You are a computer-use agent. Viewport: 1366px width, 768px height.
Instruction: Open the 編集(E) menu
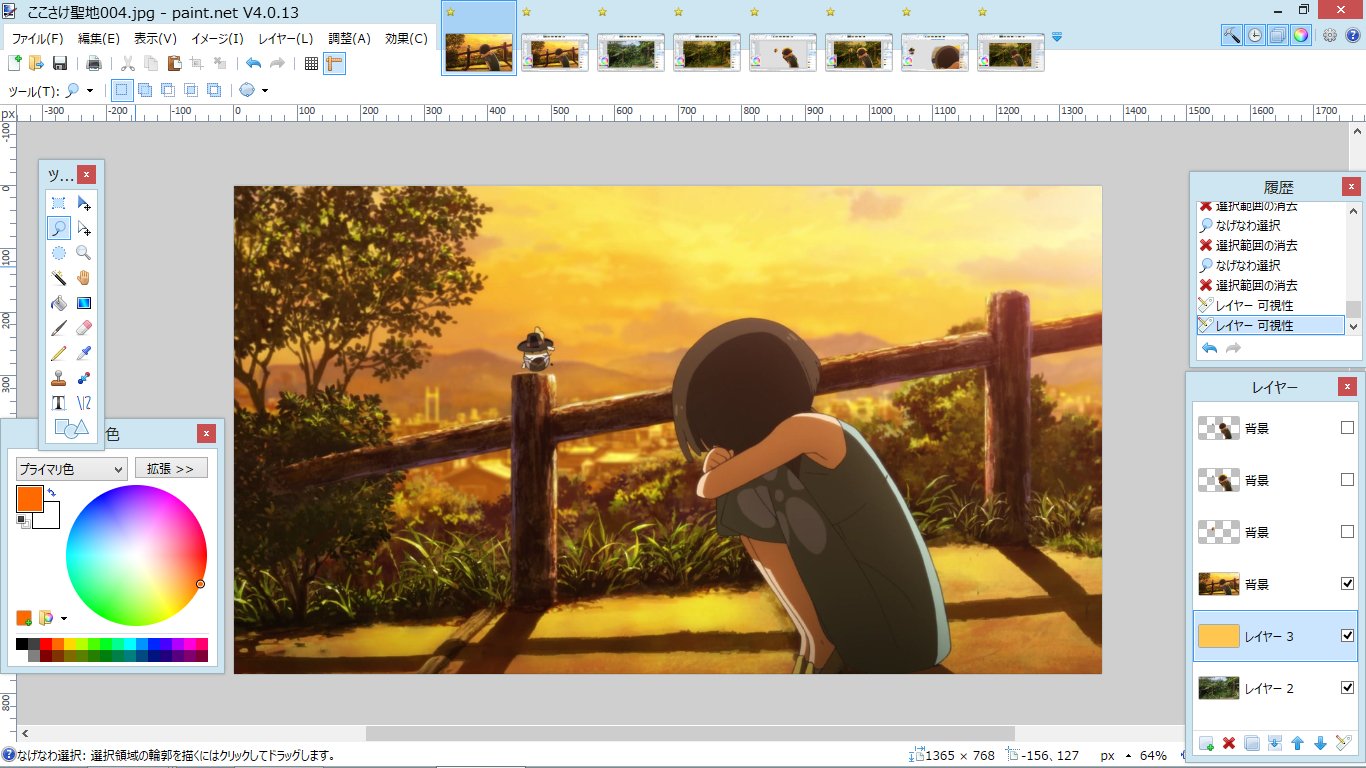click(99, 39)
